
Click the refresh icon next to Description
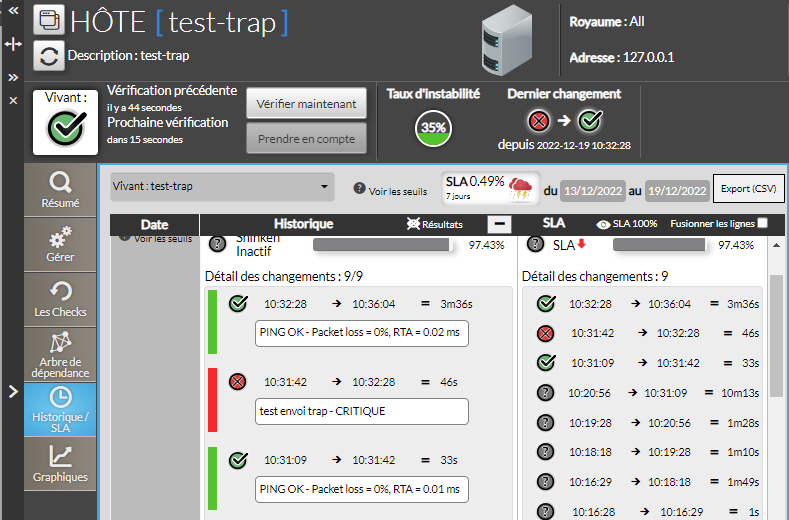click(x=49, y=56)
